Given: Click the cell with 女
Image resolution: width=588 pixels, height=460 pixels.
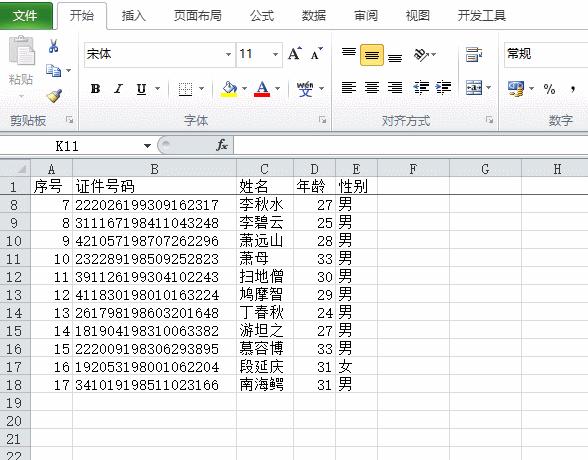Looking at the screenshot, I should (x=356, y=367).
